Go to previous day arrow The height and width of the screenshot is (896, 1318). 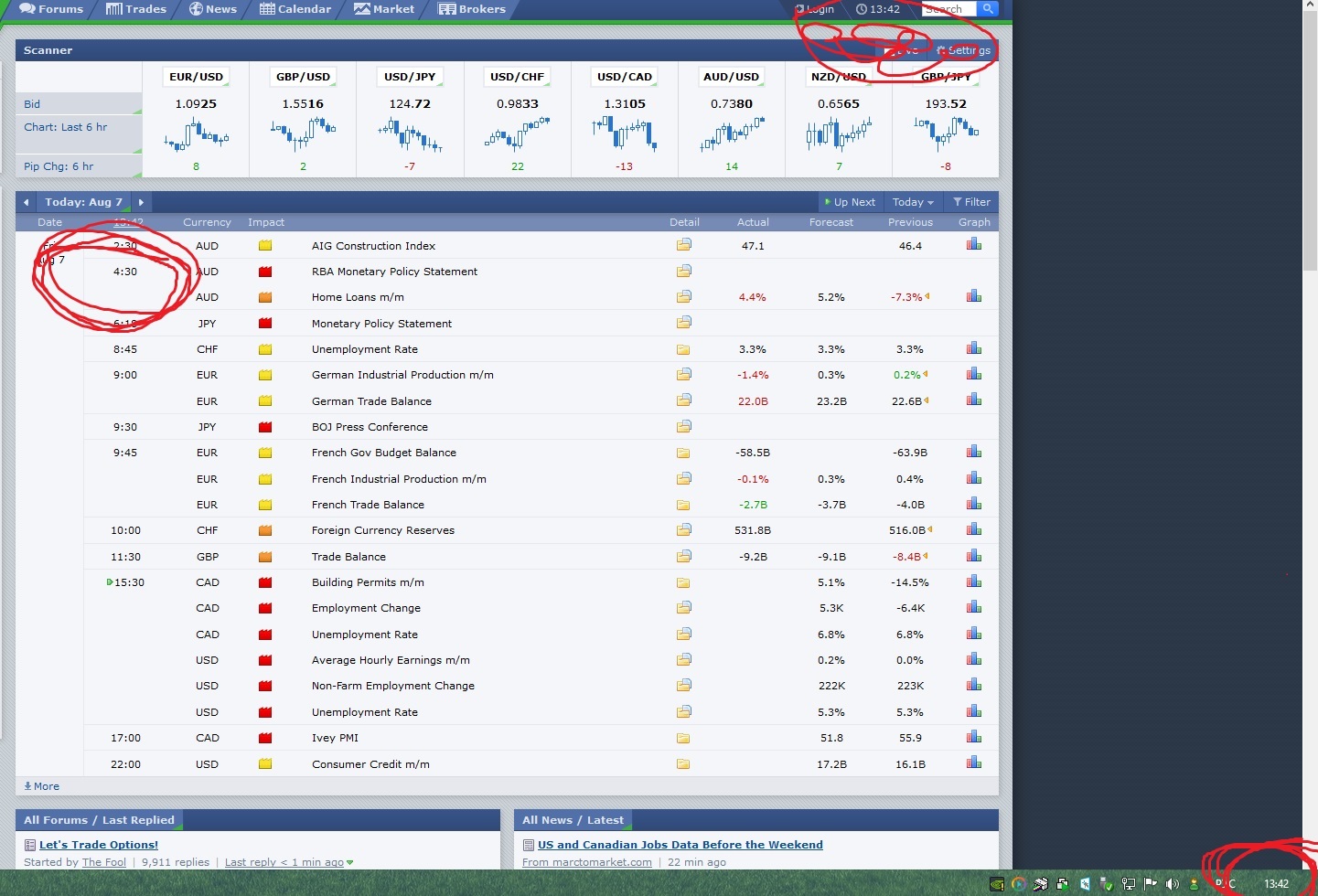tap(27, 202)
